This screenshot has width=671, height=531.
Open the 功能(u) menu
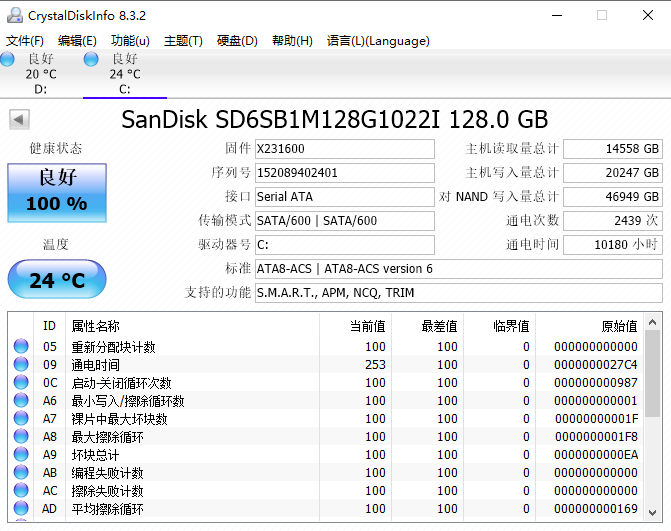click(x=130, y=41)
